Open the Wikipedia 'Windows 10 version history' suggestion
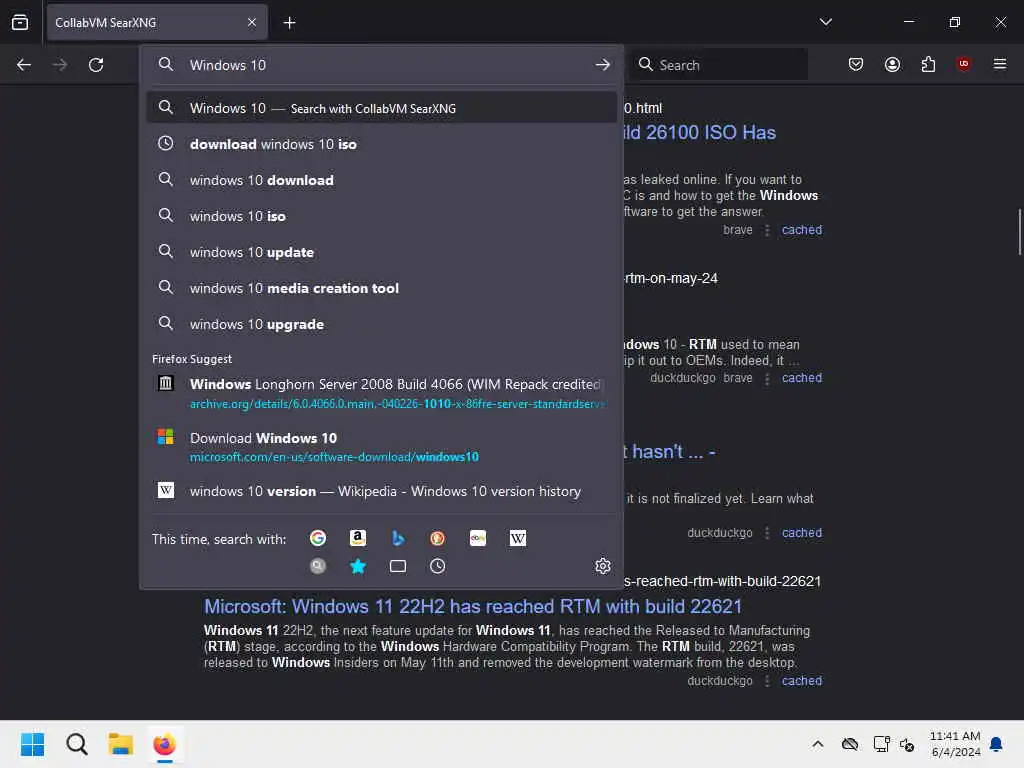The image size is (1024, 768). (x=382, y=491)
